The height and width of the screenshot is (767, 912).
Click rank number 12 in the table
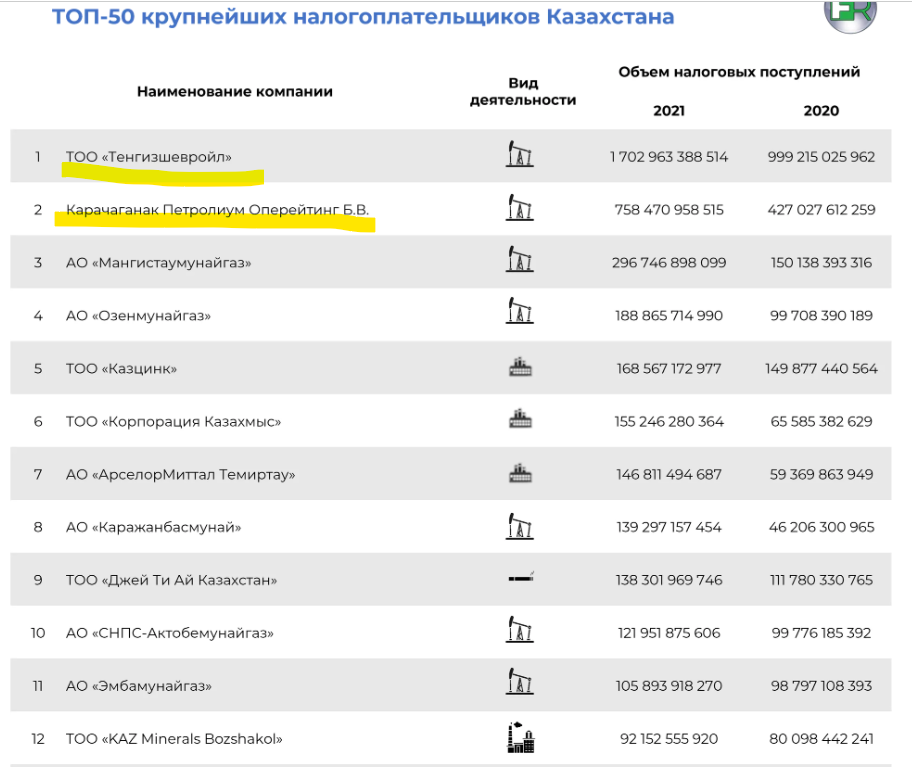(38, 739)
